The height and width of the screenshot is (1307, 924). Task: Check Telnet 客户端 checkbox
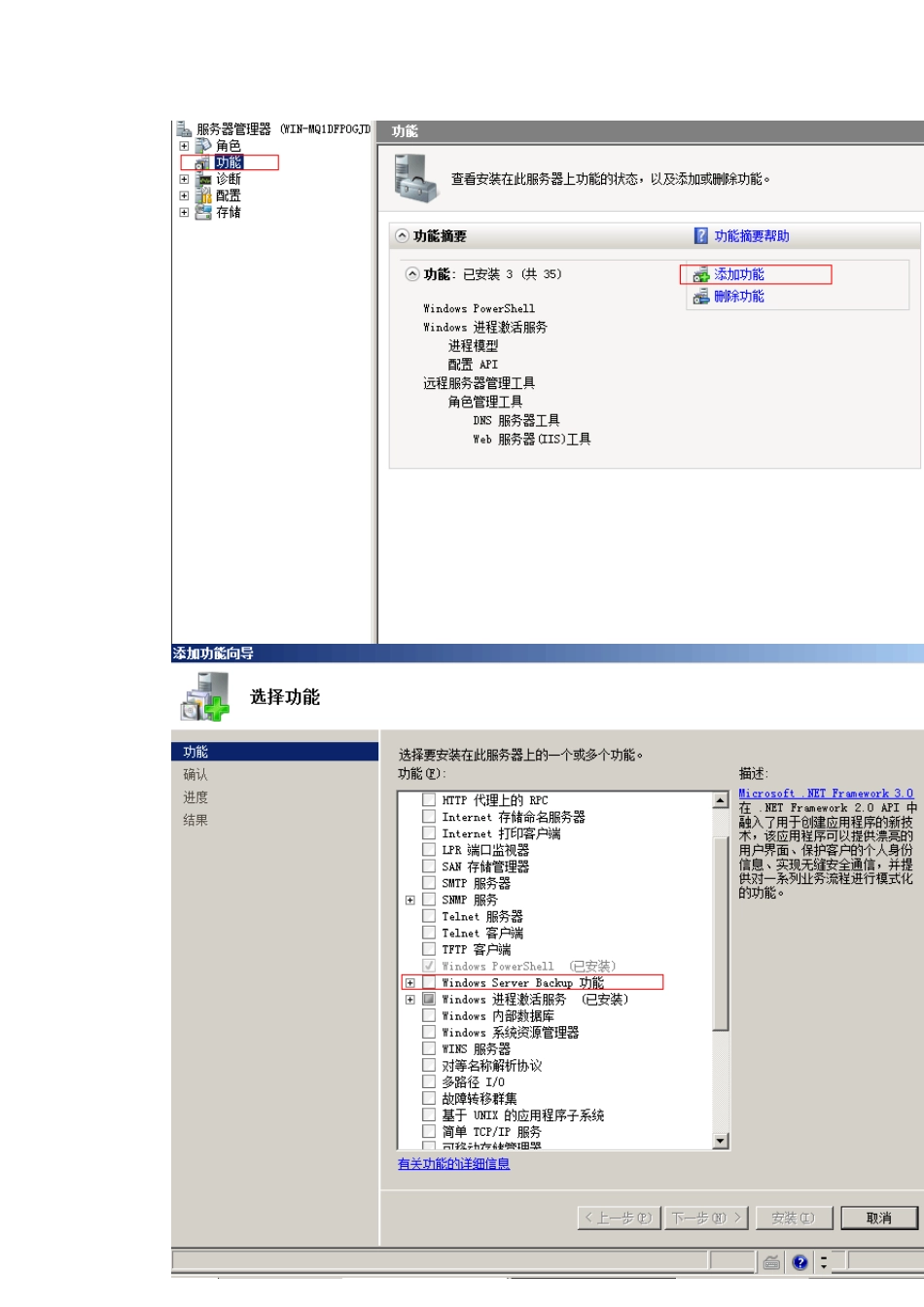(x=429, y=932)
